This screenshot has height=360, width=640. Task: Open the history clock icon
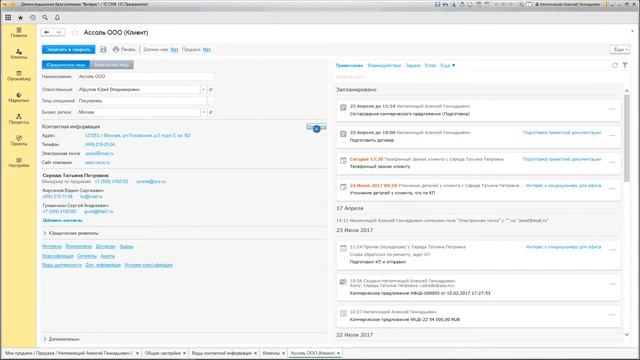(33, 18)
